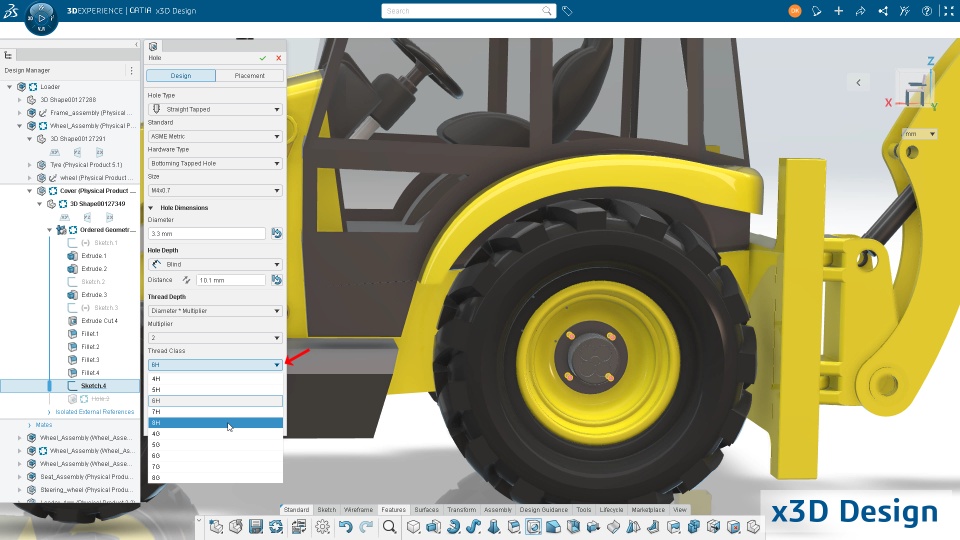Expand the Mates tree node
960x540 pixels.
(x=29, y=424)
